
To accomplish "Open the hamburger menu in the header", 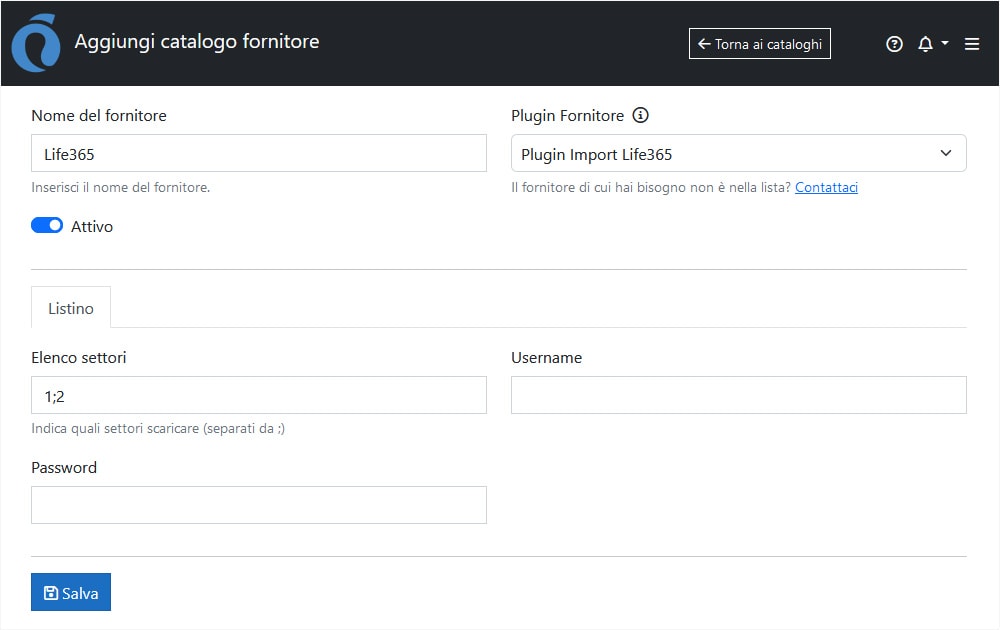I will (971, 44).
